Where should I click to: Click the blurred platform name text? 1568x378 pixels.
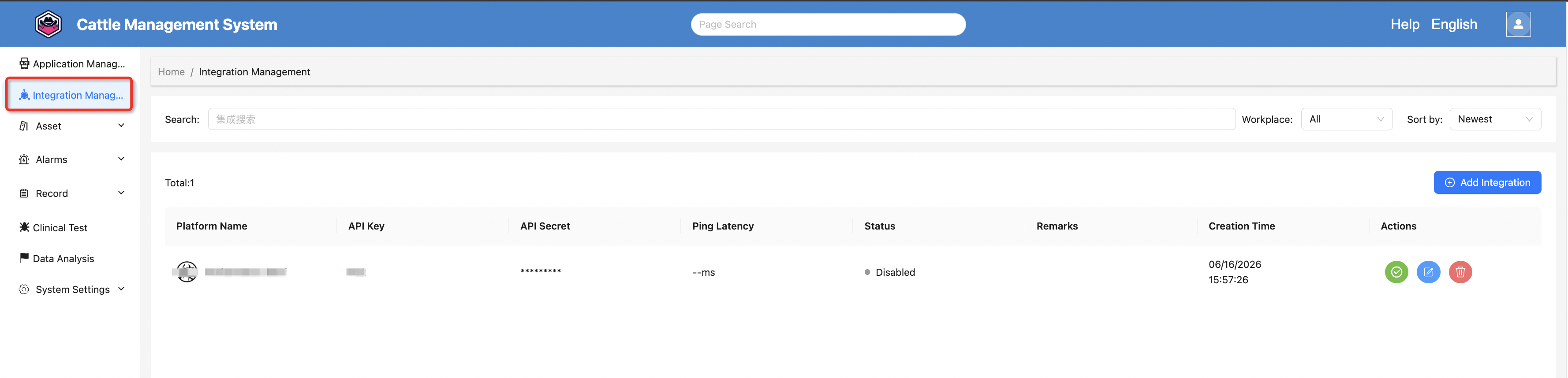tap(245, 272)
